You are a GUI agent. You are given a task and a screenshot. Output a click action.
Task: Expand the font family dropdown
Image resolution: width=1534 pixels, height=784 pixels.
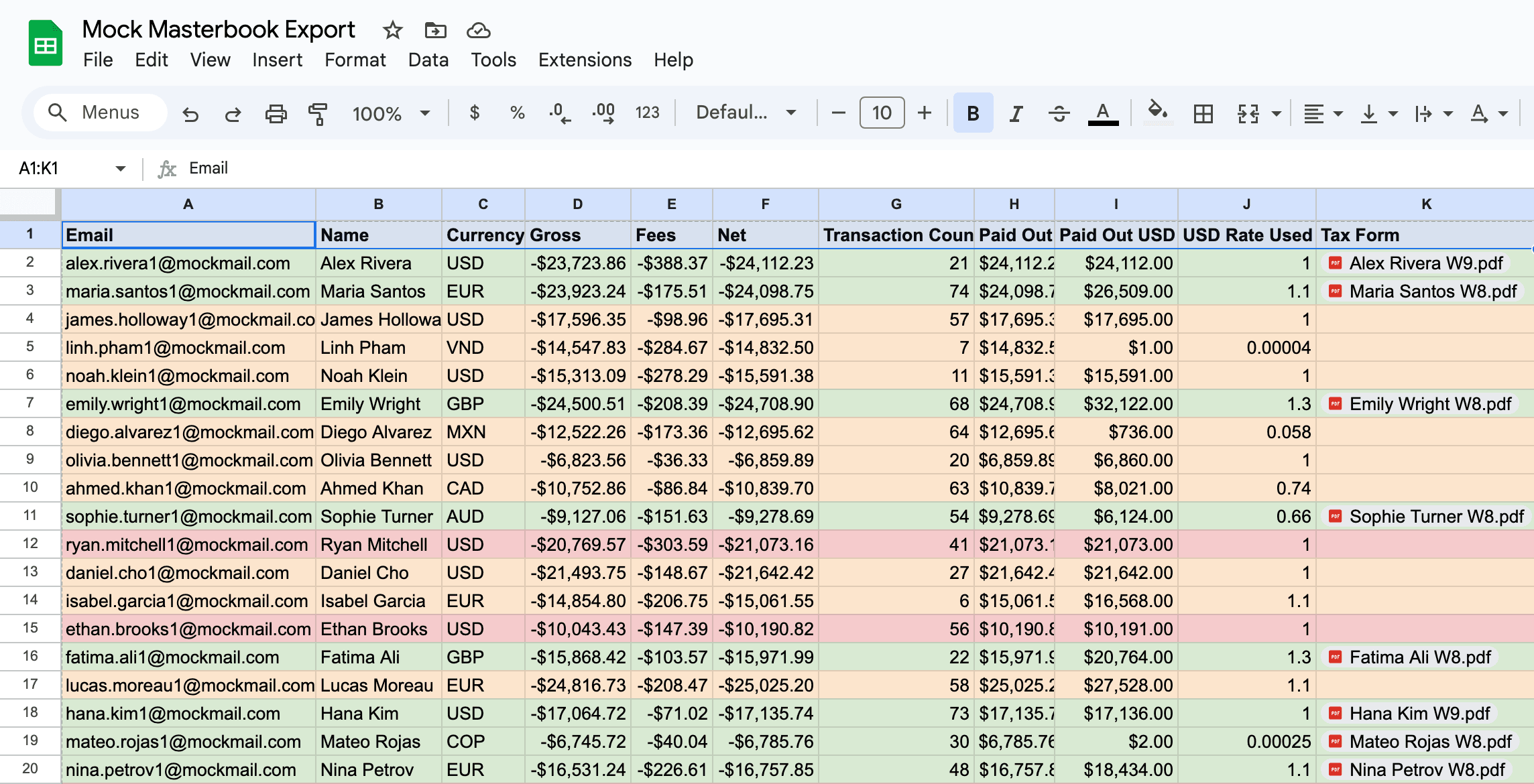(x=746, y=113)
